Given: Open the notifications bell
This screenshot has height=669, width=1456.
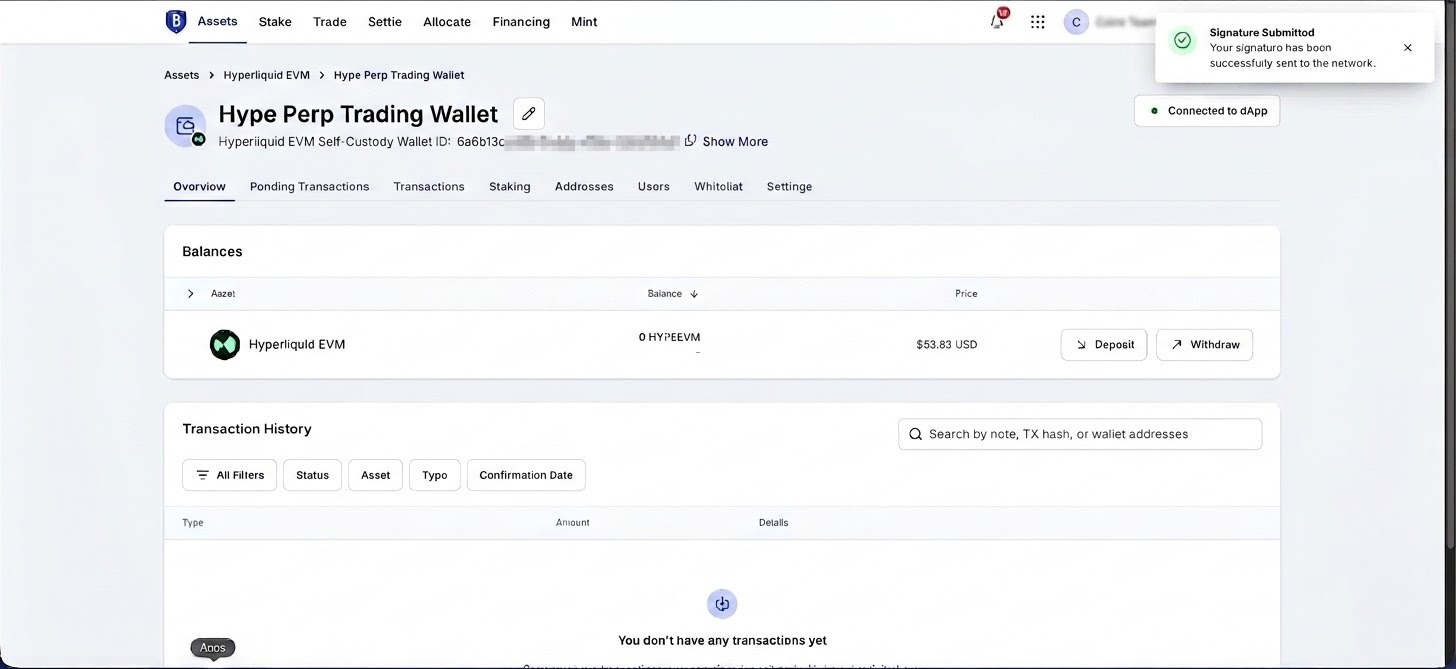Looking at the screenshot, I should 998,21.
